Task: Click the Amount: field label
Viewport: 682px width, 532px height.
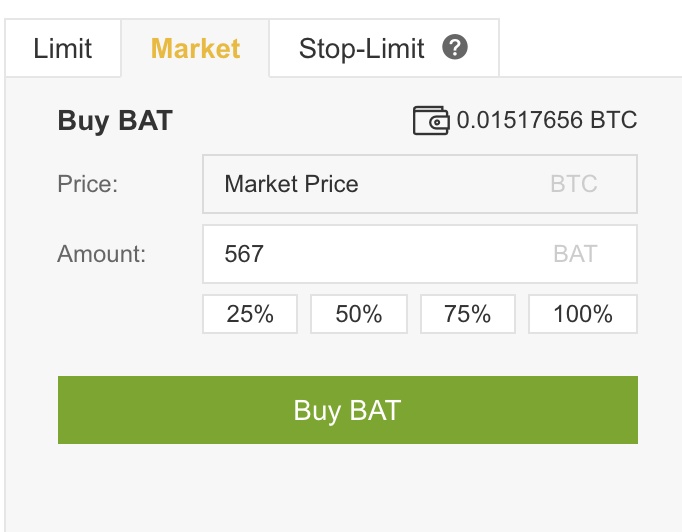Action: [x=102, y=254]
